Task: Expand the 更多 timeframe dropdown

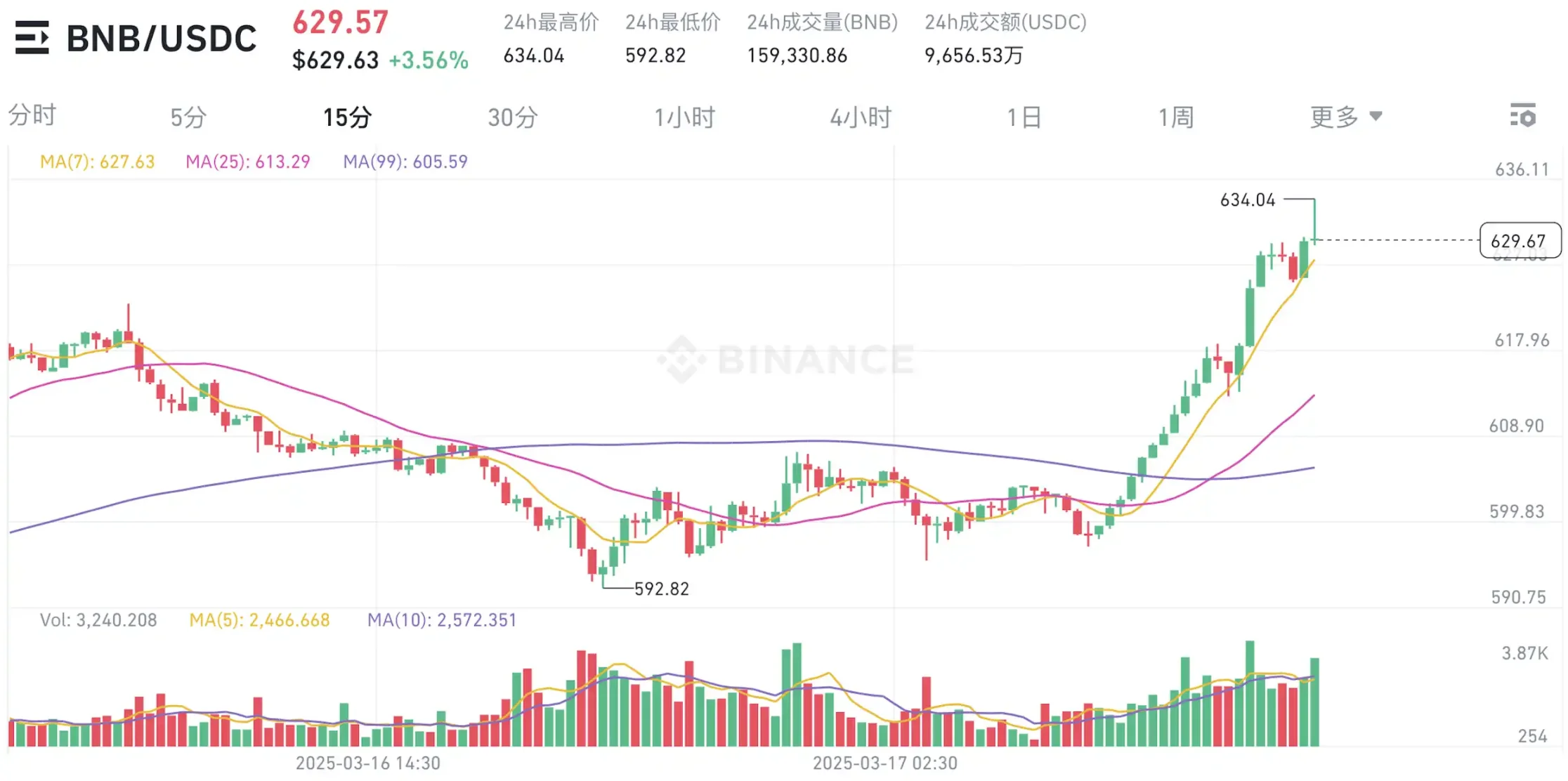Action: point(1345,117)
